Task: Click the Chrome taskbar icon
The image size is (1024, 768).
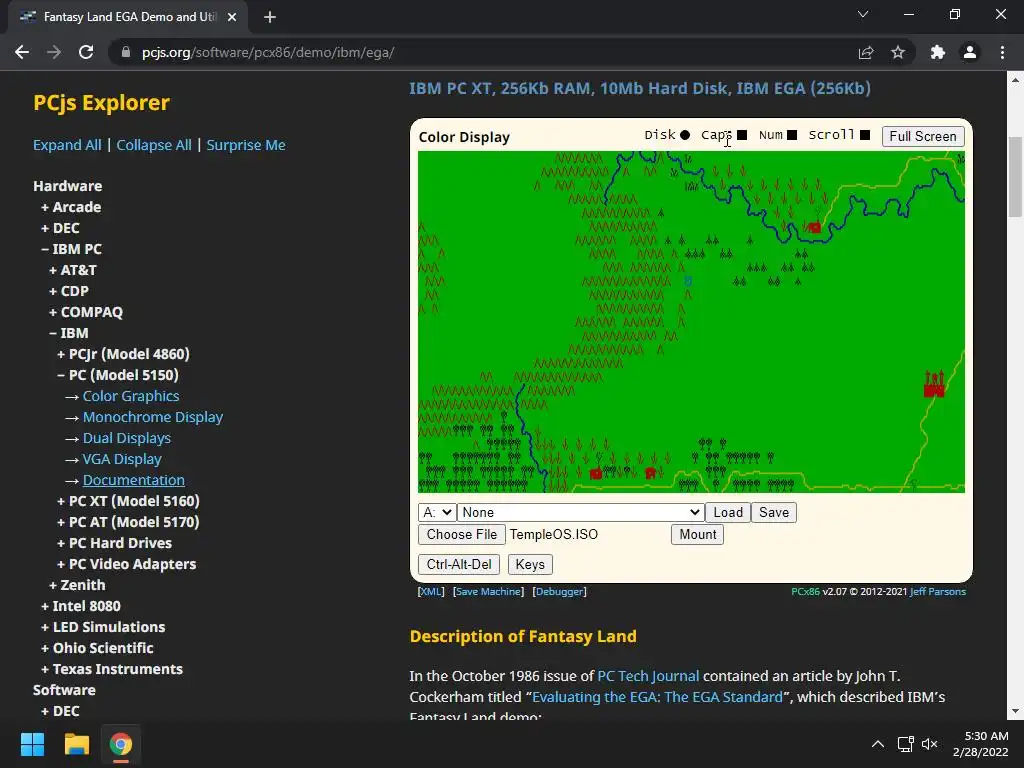Action: [121, 744]
